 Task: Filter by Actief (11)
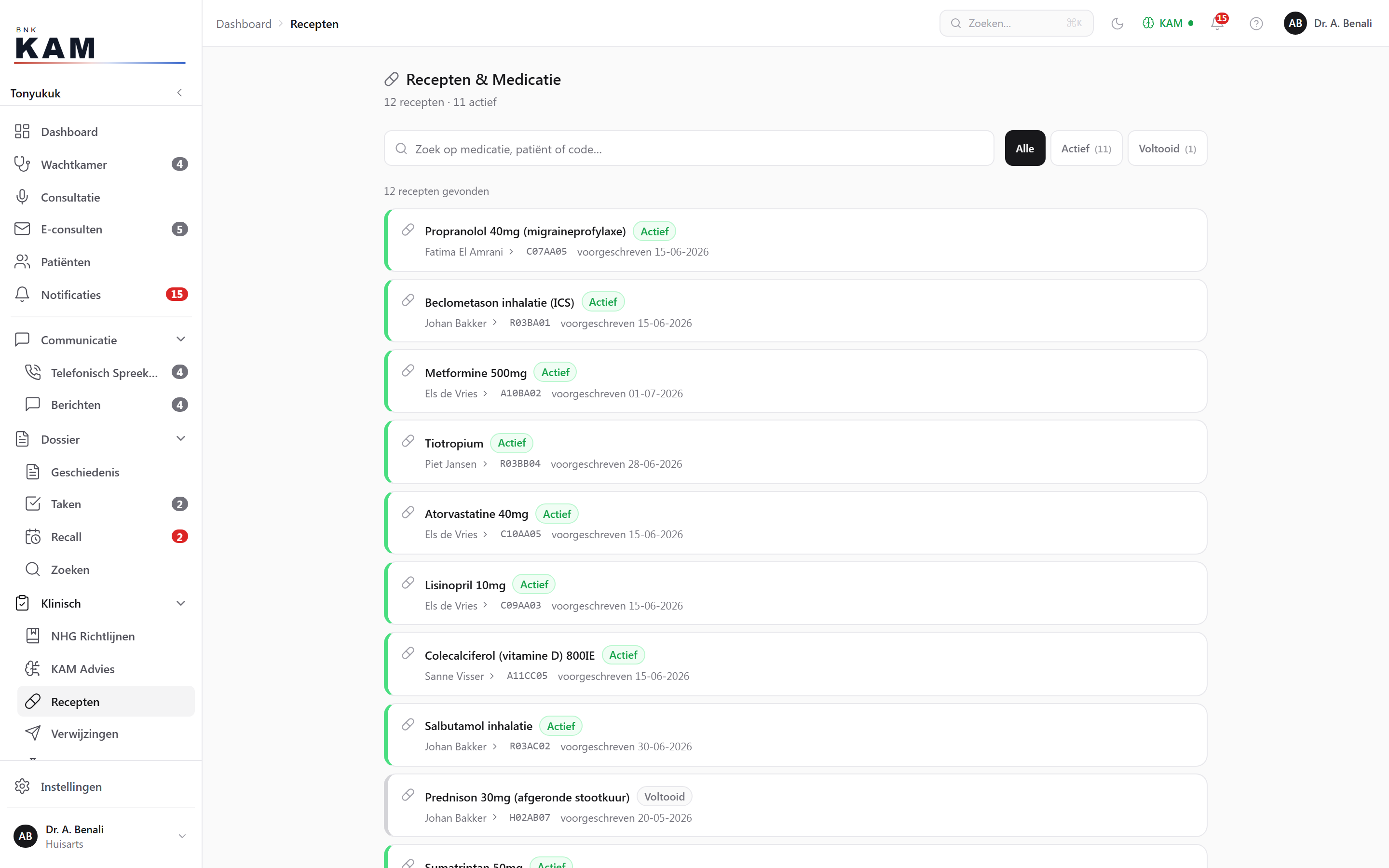tap(1086, 149)
